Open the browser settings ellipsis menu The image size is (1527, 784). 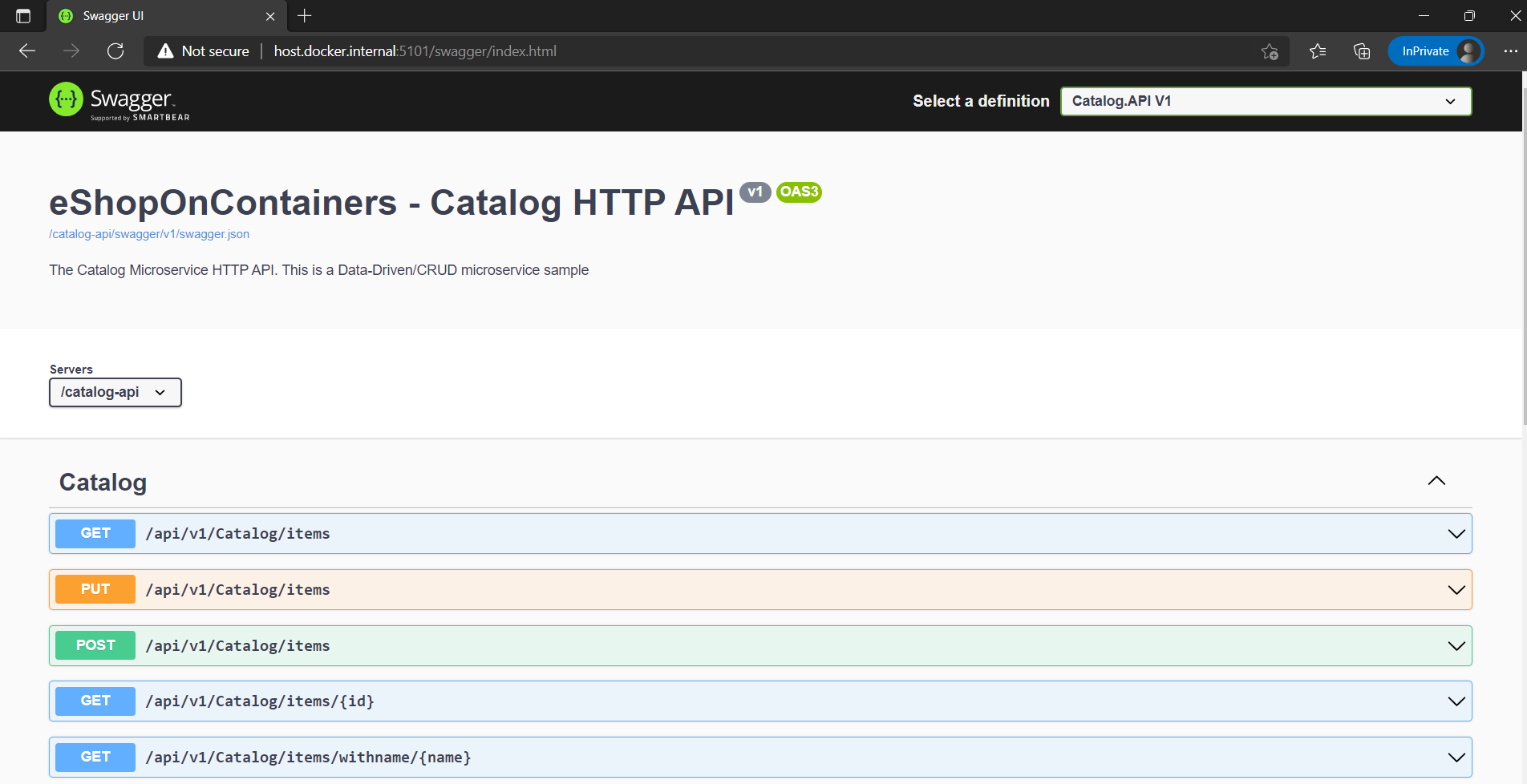pyautogui.click(x=1511, y=51)
